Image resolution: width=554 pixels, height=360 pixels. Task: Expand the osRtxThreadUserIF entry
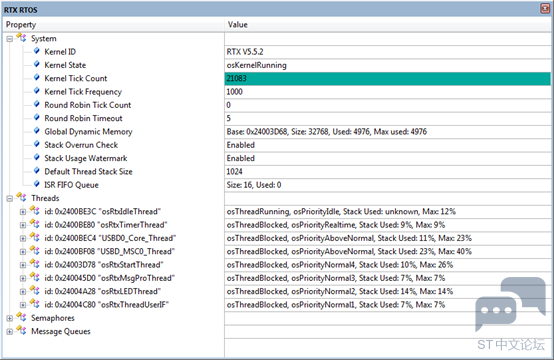point(23,305)
